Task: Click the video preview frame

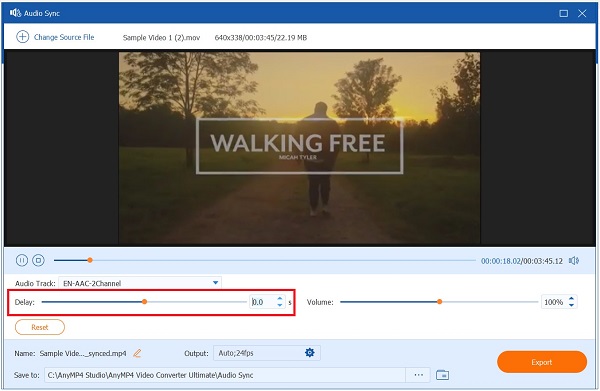Action: pos(299,148)
